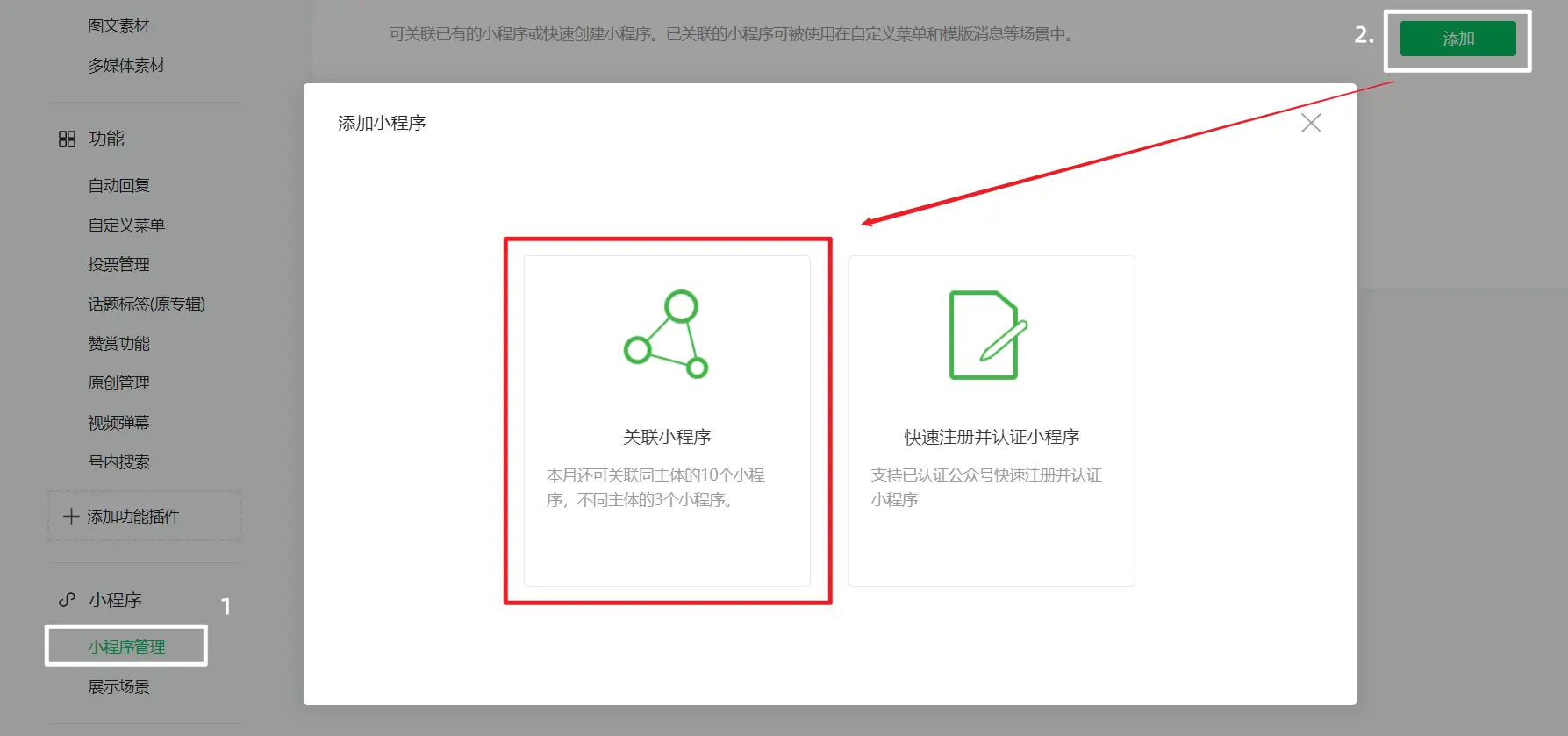Click the plus icon beside 添加功能插件
The height and width of the screenshot is (736, 1568).
pyautogui.click(x=71, y=517)
